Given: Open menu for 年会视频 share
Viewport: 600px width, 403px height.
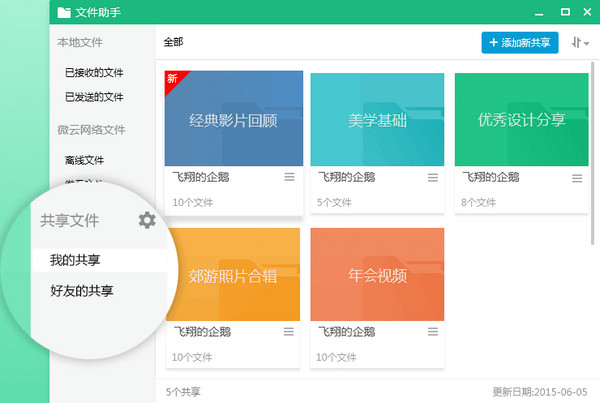Looking at the screenshot, I should point(433,332).
